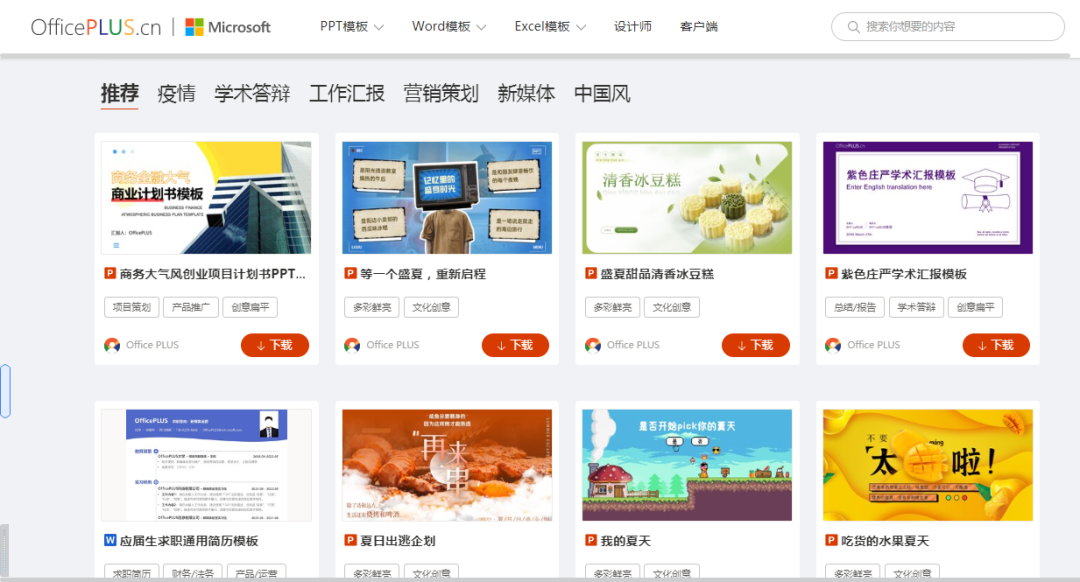
Task: Click PowerPoint icon beside 紫色庄严学术汇报模板
Action: [x=831, y=273]
